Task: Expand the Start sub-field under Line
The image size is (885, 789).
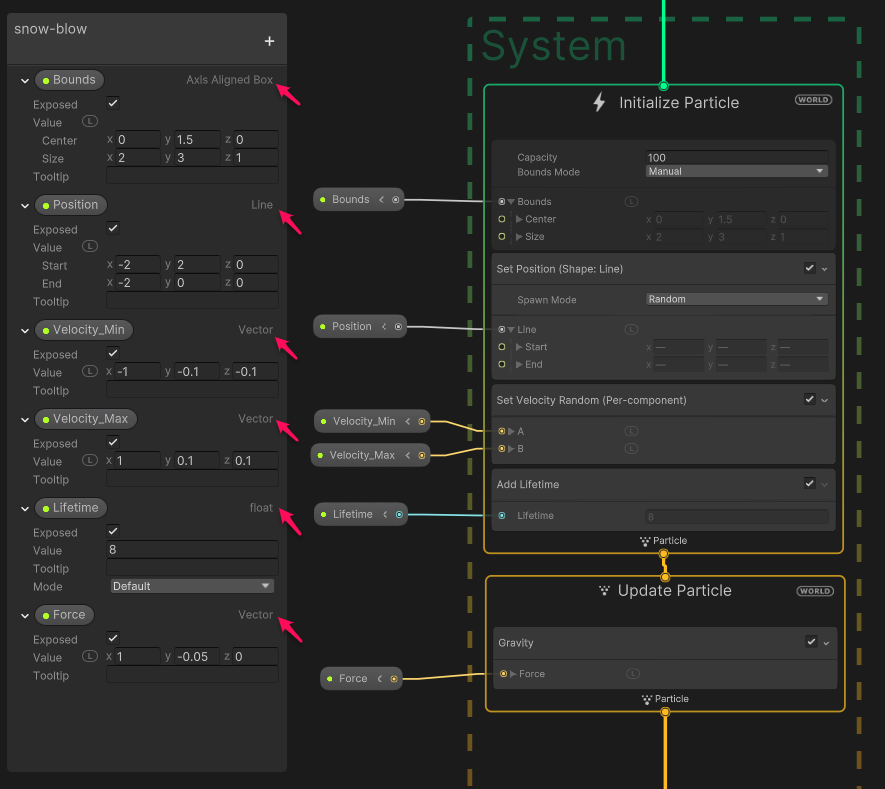Action: 519,345
